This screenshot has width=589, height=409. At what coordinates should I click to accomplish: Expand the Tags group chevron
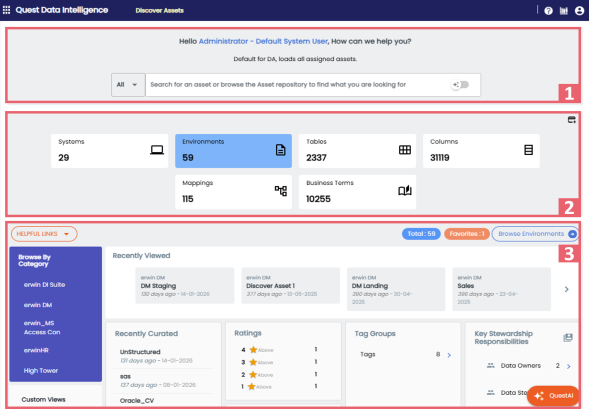(449, 355)
